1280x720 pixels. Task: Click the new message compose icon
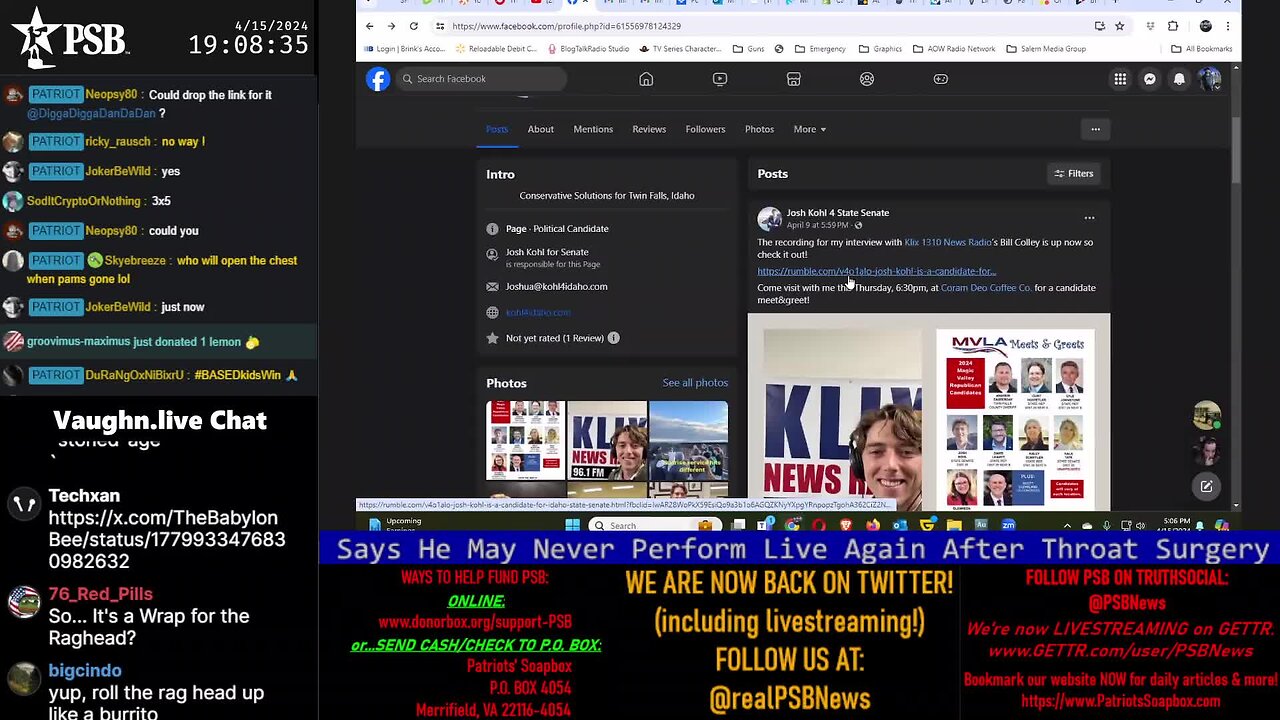coord(1207,487)
